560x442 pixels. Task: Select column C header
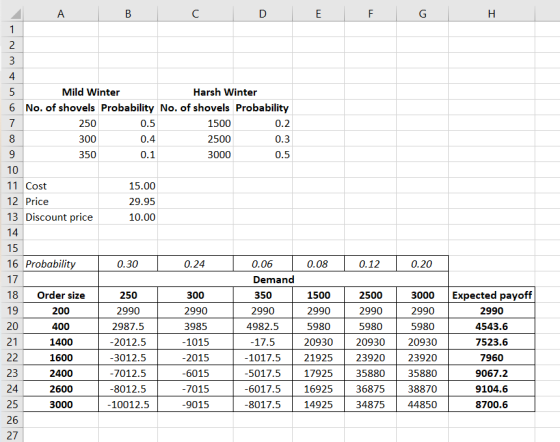click(x=195, y=14)
